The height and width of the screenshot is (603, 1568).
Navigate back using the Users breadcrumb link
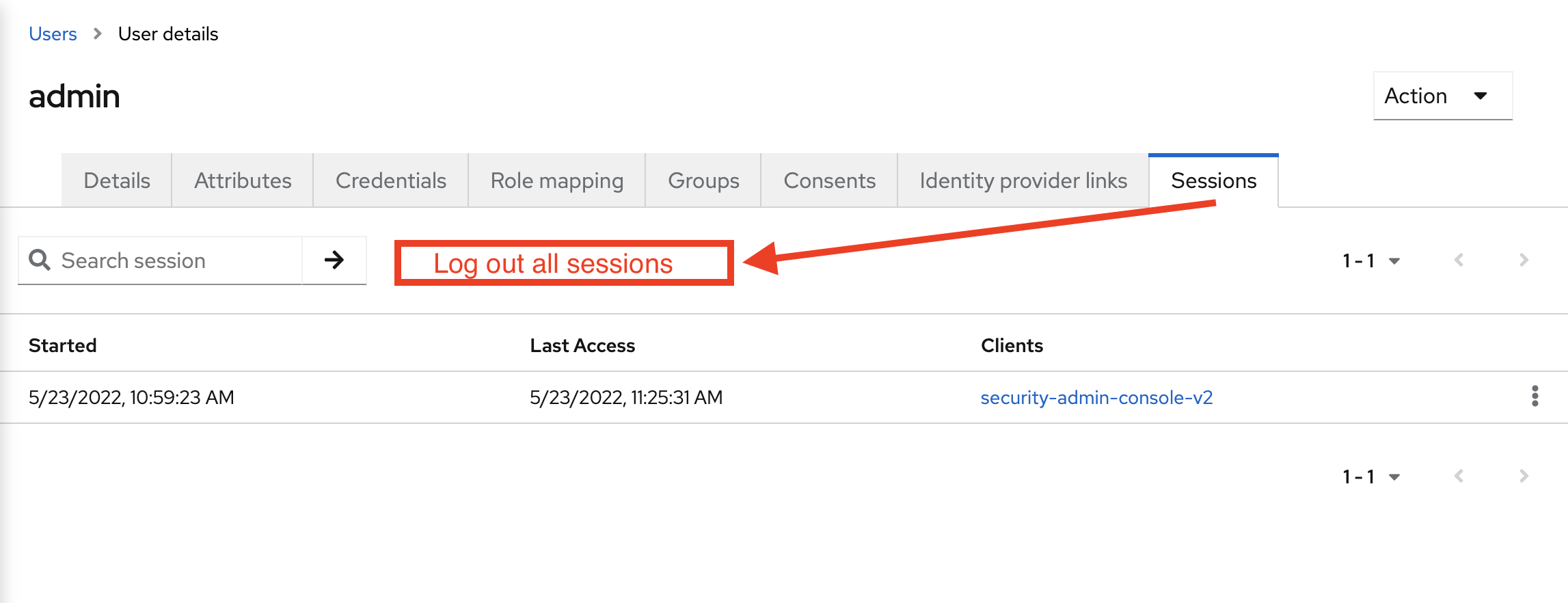(x=53, y=33)
